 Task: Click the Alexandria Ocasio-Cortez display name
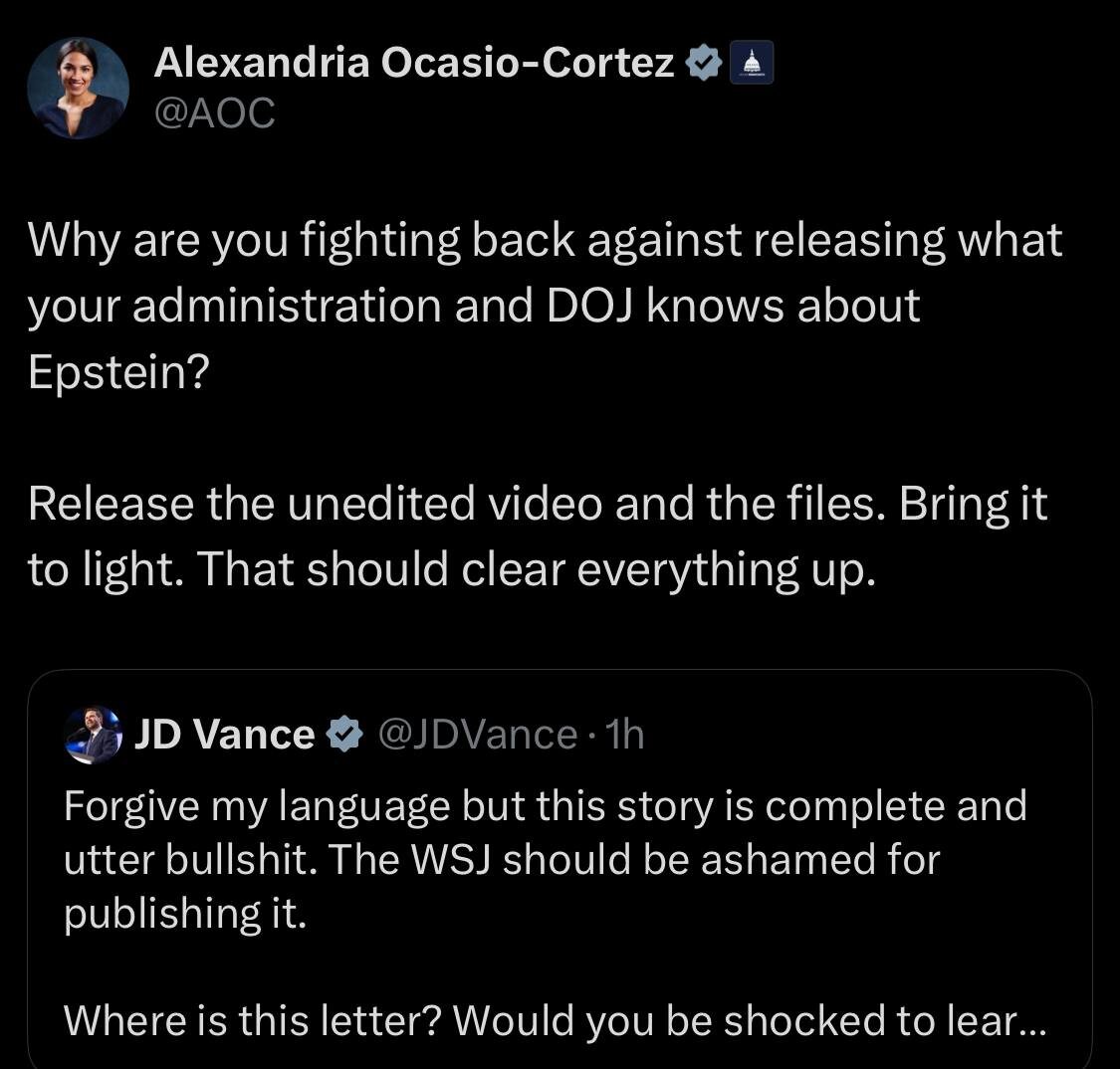click(x=414, y=65)
